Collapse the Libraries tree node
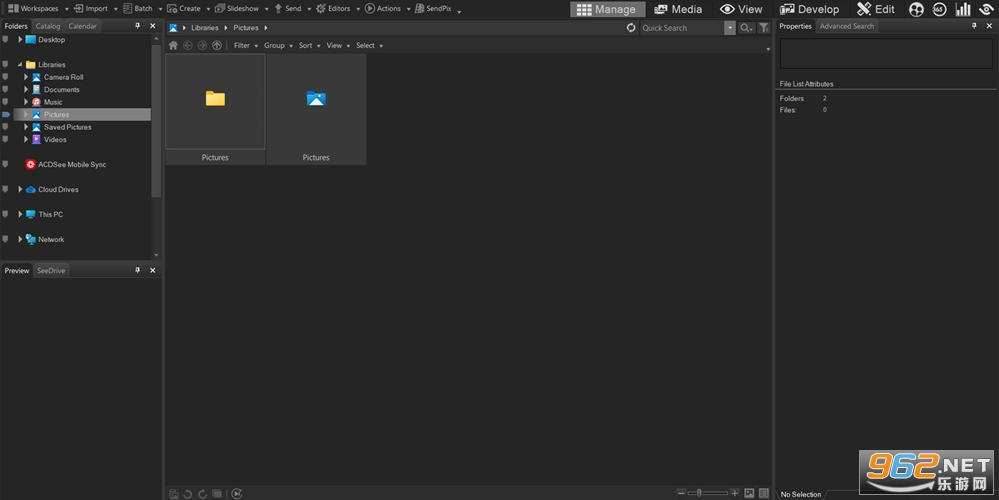Image resolution: width=999 pixels, height=500 pixels. pos(20,64)
